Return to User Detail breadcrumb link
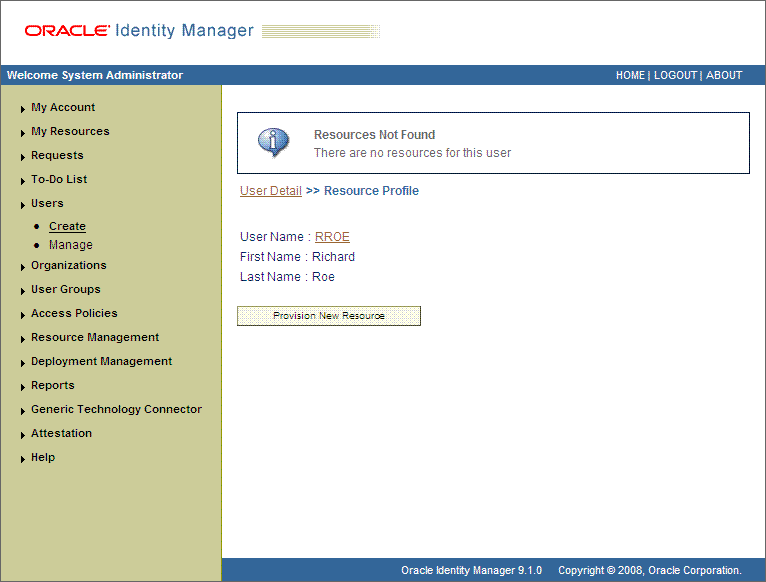This screenshot has height=582, width=766. pos(271,191)
